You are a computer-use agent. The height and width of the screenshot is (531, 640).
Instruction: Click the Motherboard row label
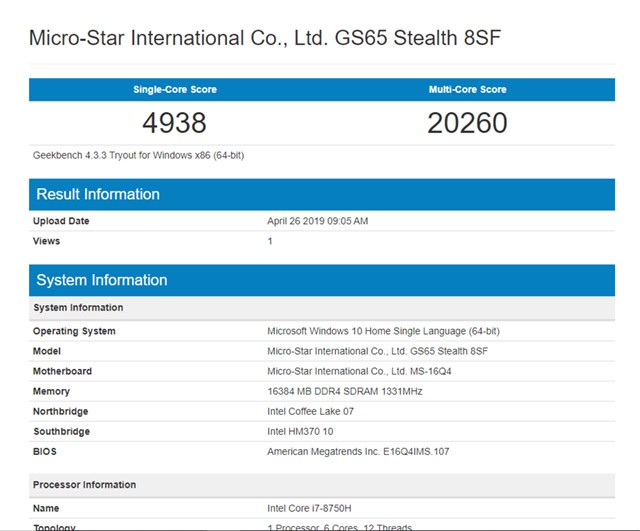62,371
